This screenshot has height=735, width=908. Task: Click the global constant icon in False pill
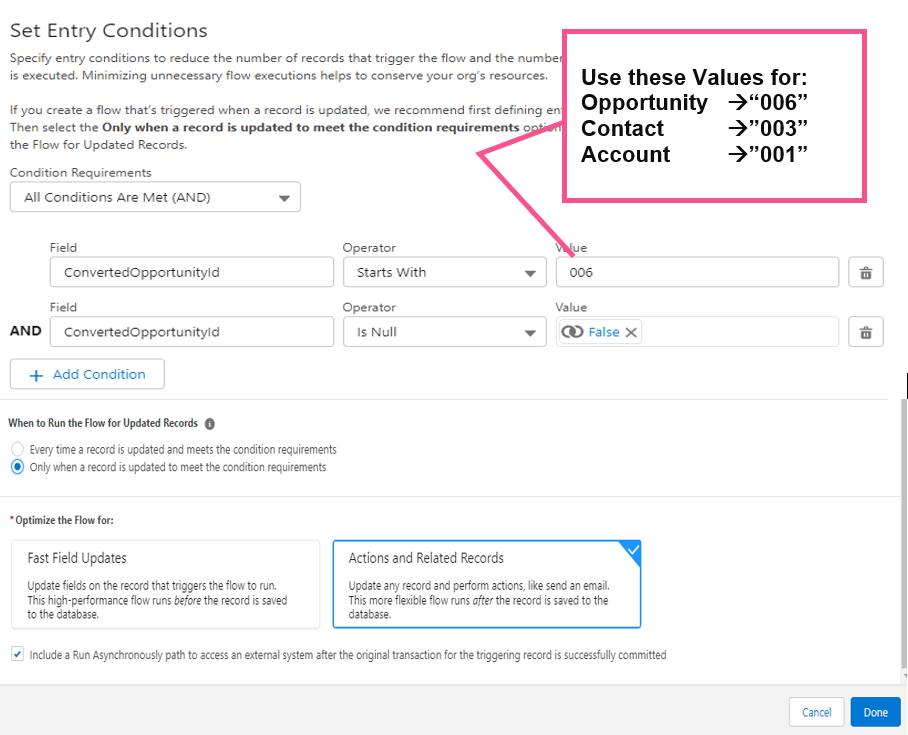tap(573, 333)
